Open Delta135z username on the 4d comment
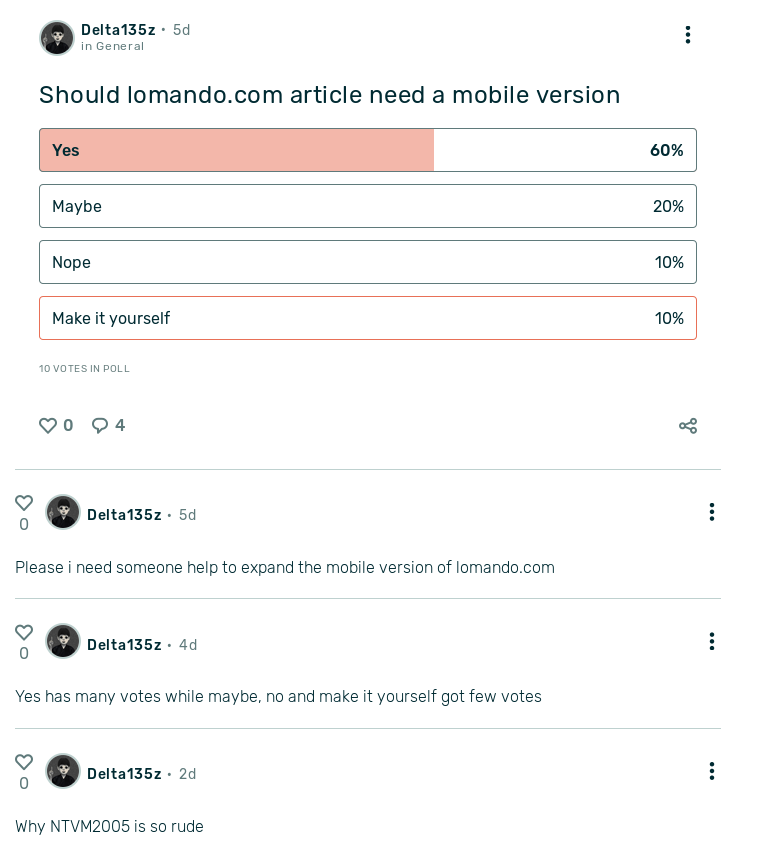This screenshot has height=844, width=769. (x=124, y=645)
